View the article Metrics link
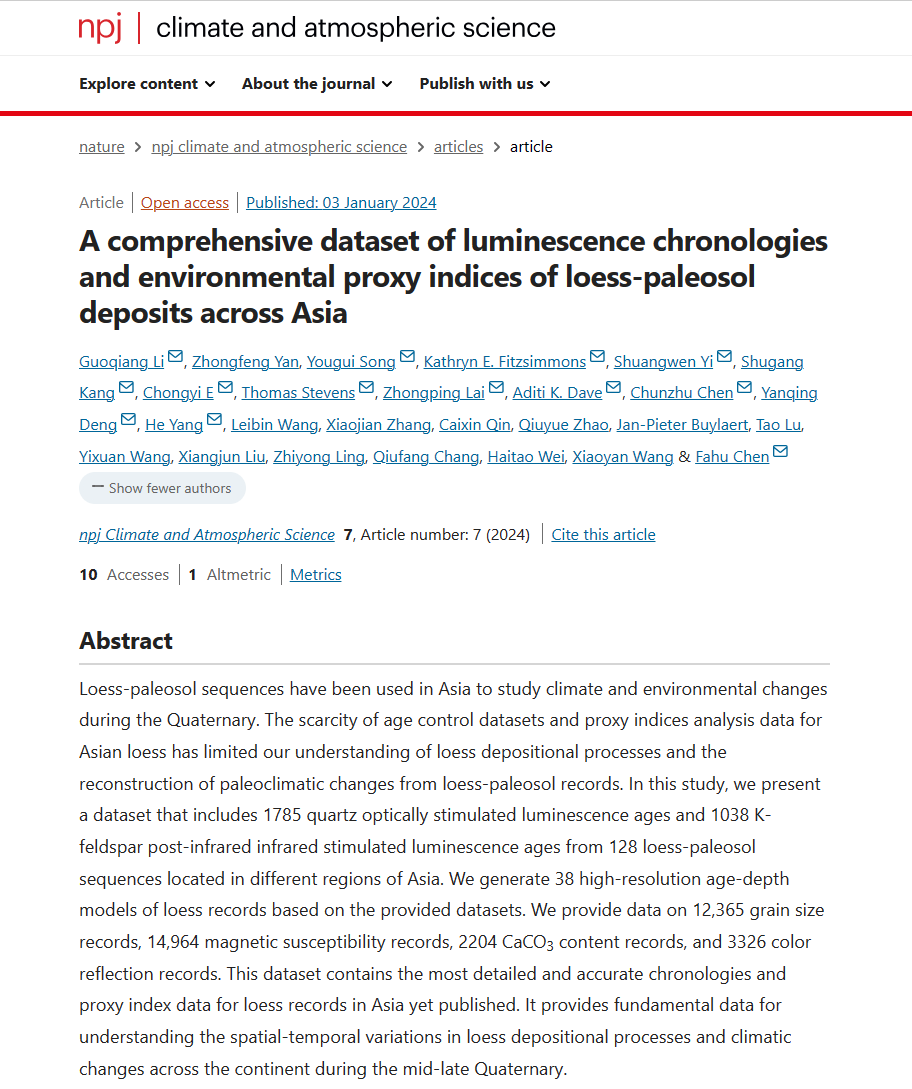912x1089 pixels. click(316, 575)
